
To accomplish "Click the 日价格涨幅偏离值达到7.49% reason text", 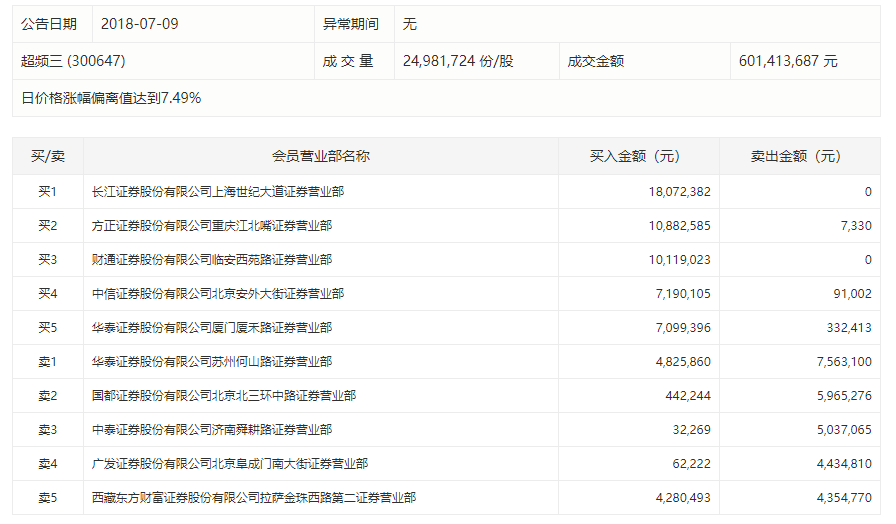I will 111,98.
